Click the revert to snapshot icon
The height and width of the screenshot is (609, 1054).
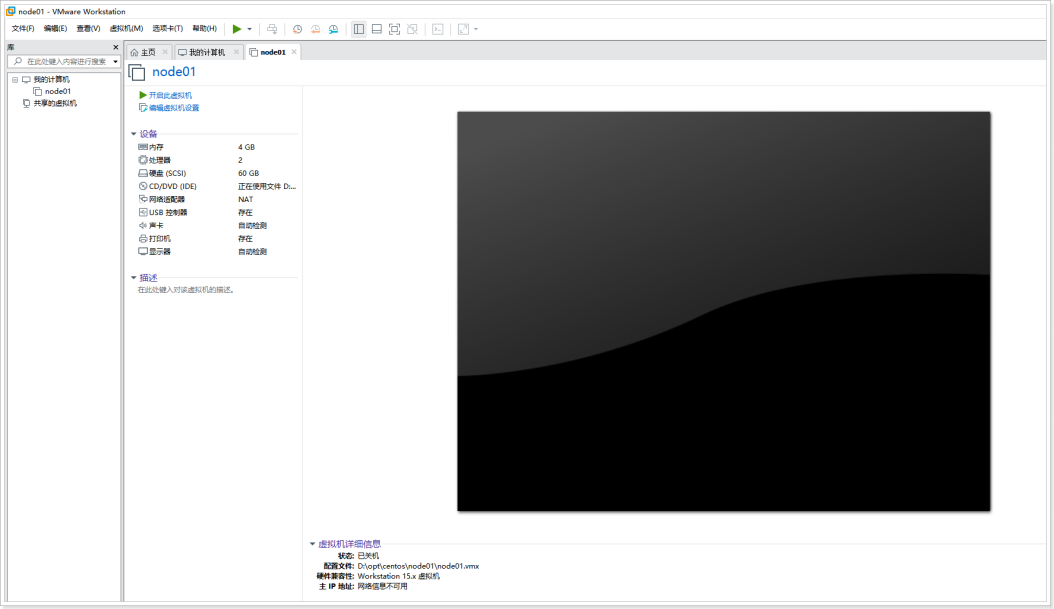coord(315,29)
